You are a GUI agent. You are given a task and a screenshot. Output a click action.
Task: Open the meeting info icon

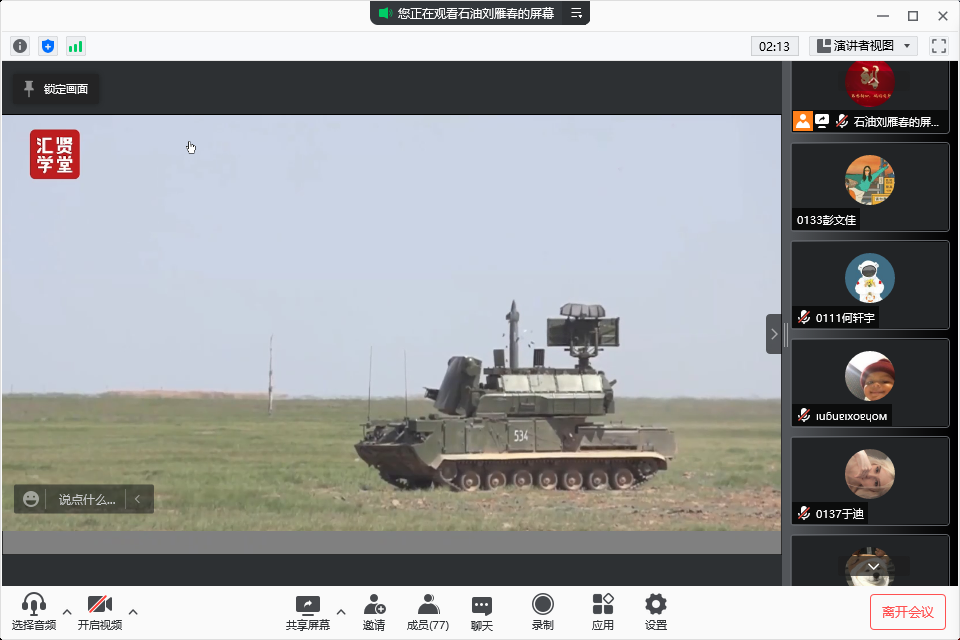[x=20, y=46]
